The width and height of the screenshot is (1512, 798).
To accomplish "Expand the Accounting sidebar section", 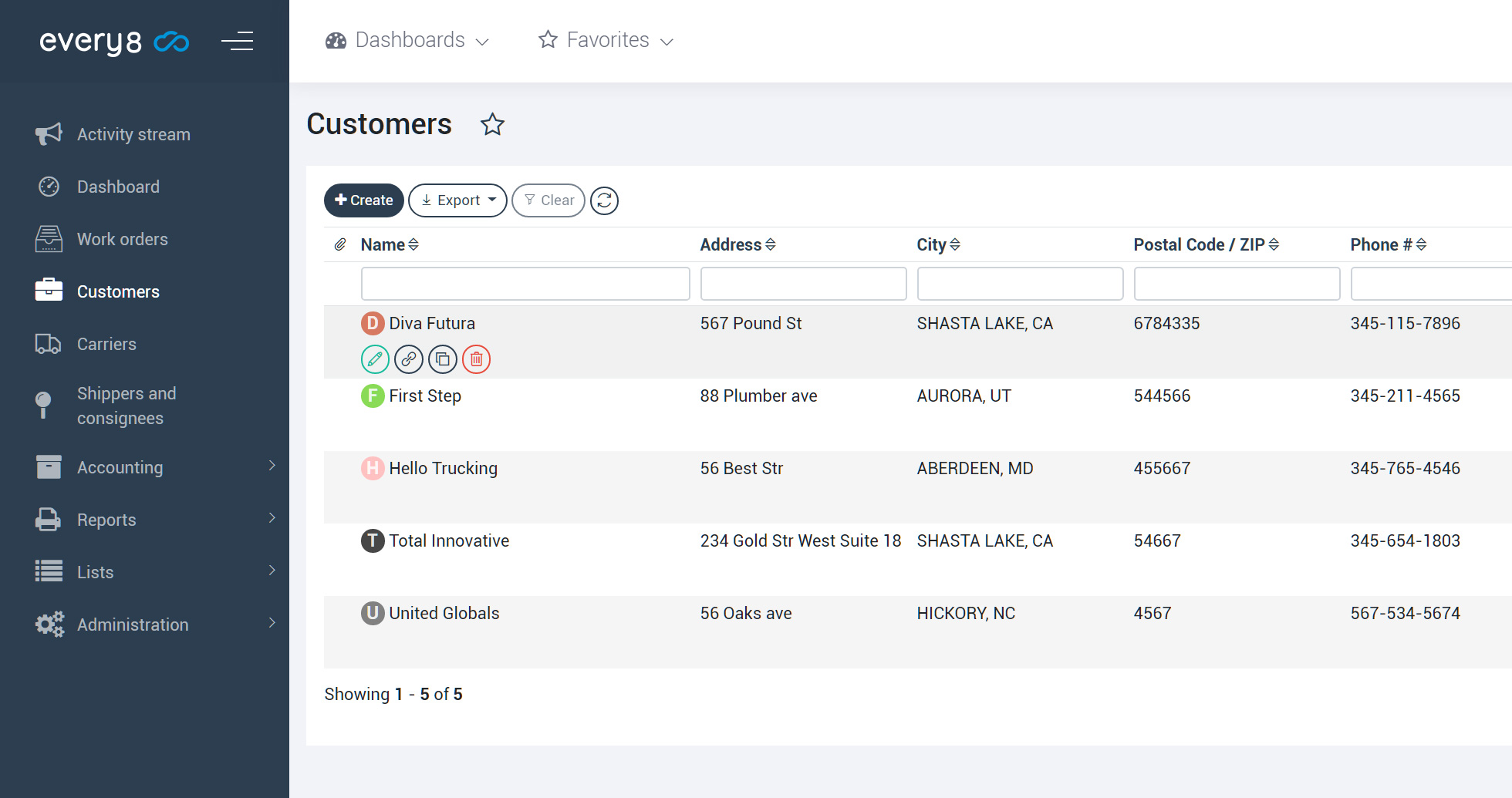I will (x=120, y=467).
